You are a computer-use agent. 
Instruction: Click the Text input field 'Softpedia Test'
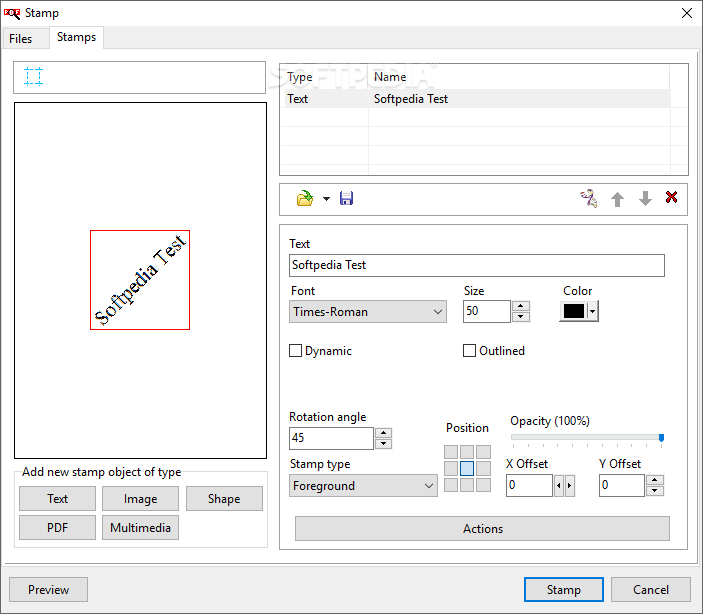point(477,265)
